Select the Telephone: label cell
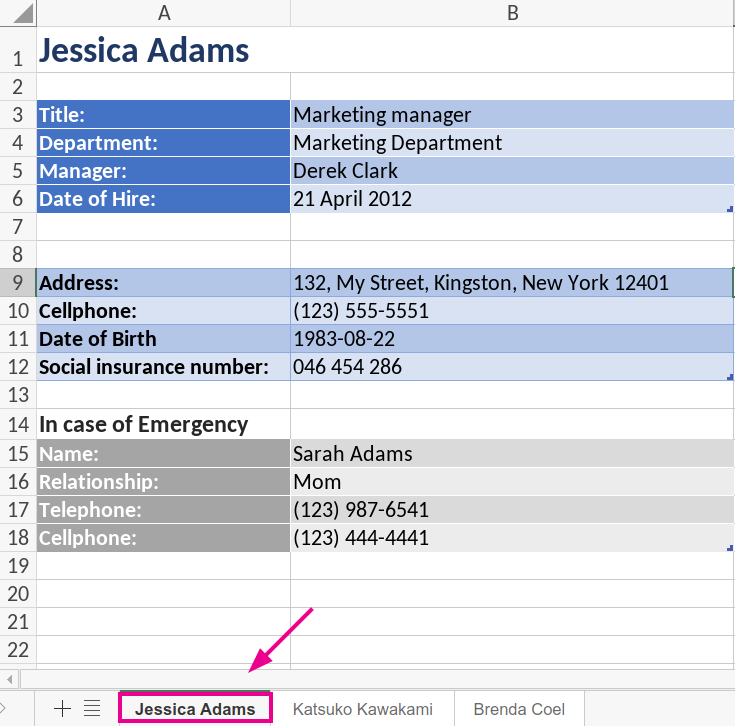 point(164,509)
